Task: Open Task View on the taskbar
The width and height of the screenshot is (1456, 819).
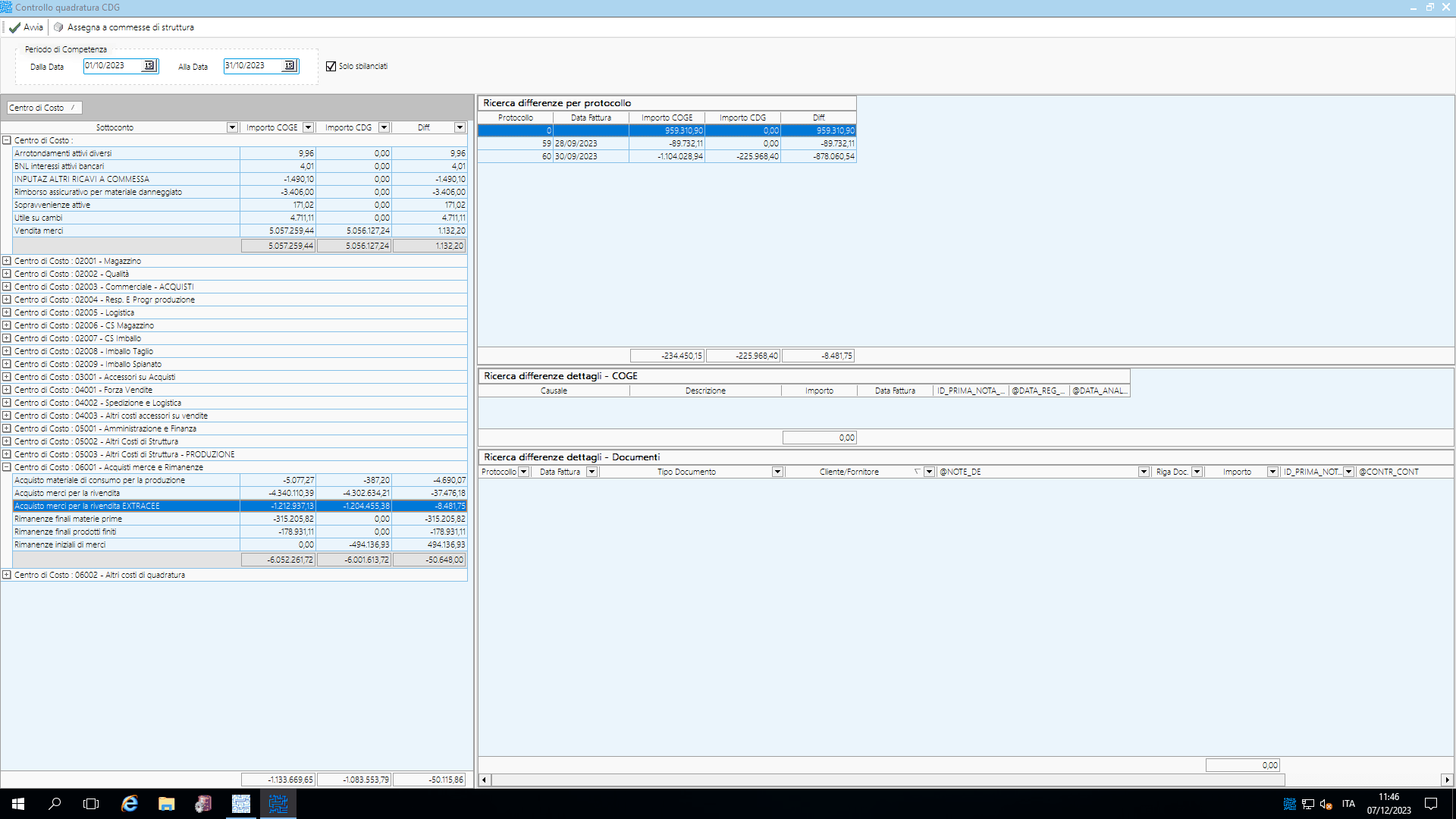Action: click(x=91, y=804)
